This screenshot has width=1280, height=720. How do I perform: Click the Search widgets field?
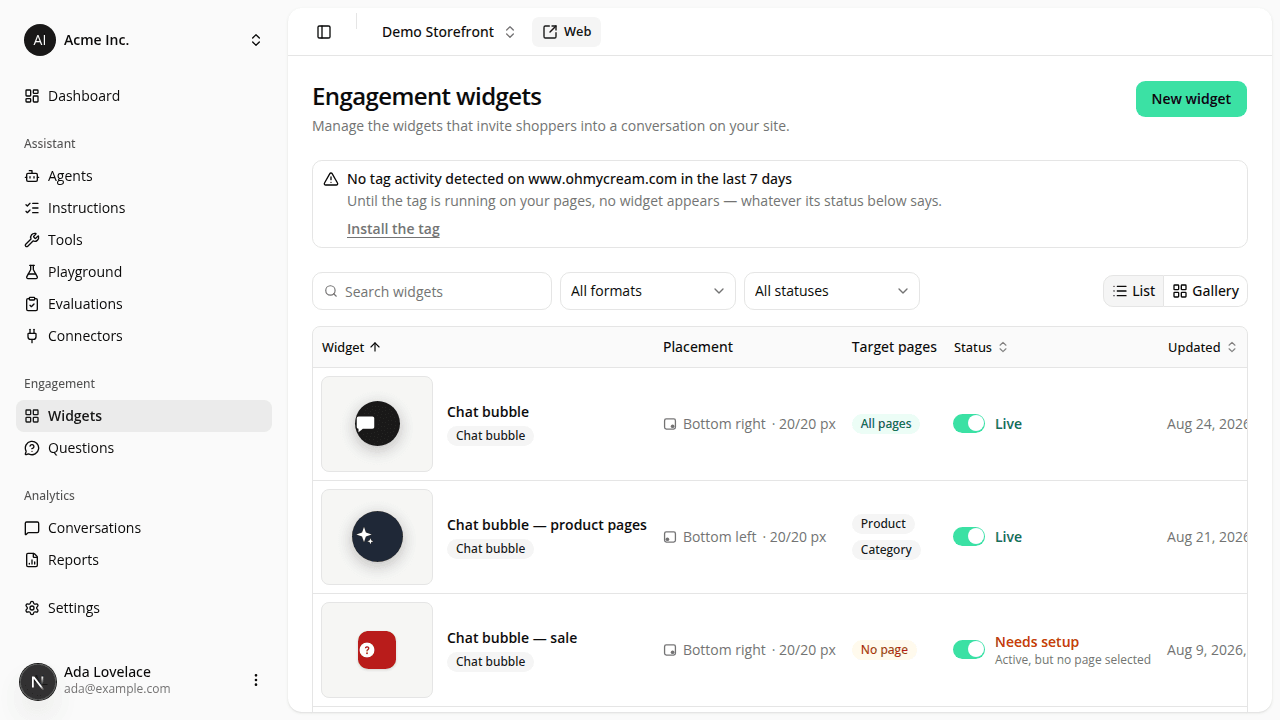click(432, 291)
